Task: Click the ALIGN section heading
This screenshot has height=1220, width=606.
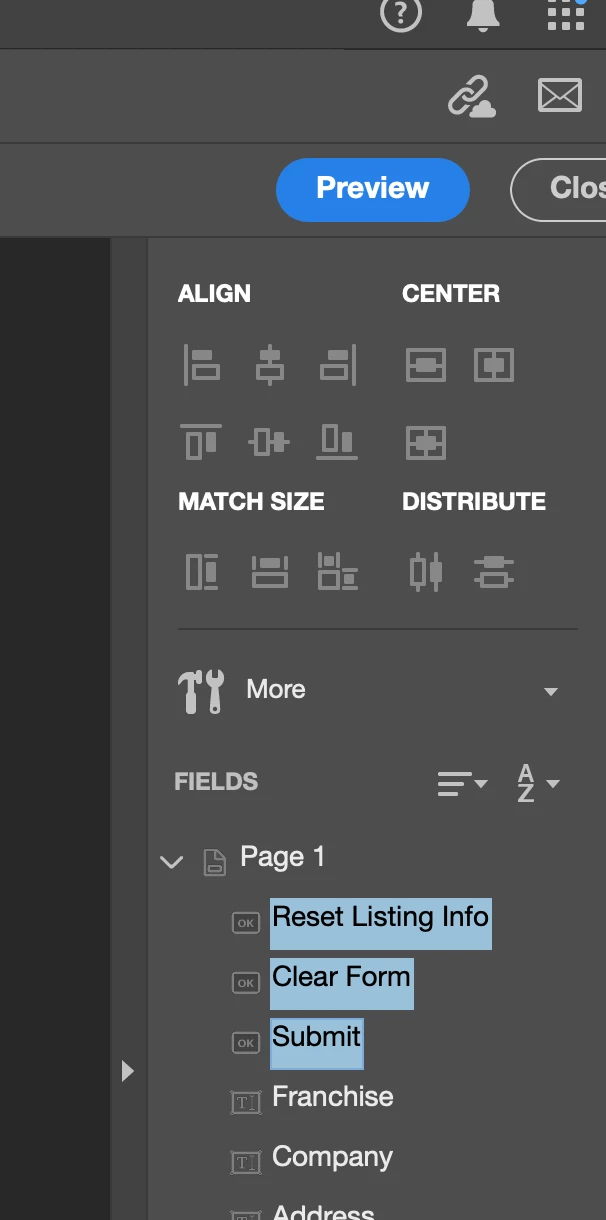Action: tap(214, 294)
